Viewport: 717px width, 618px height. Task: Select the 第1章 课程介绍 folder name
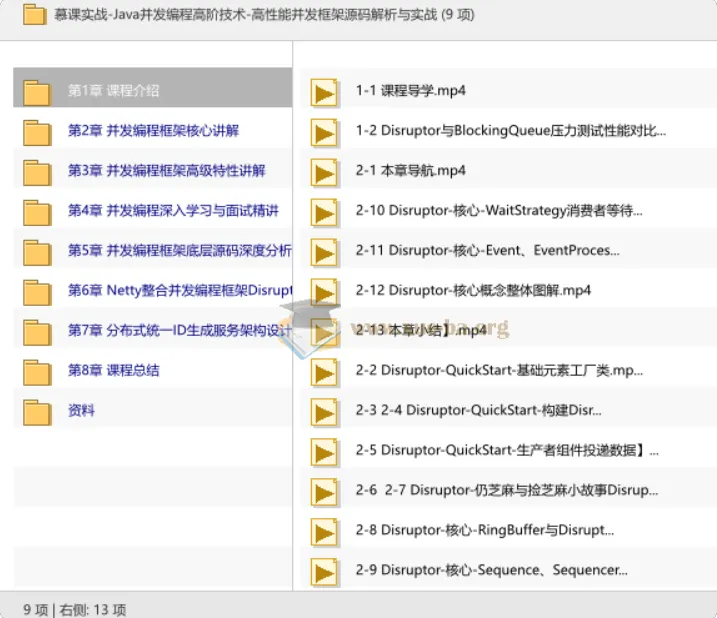point(113,91)
